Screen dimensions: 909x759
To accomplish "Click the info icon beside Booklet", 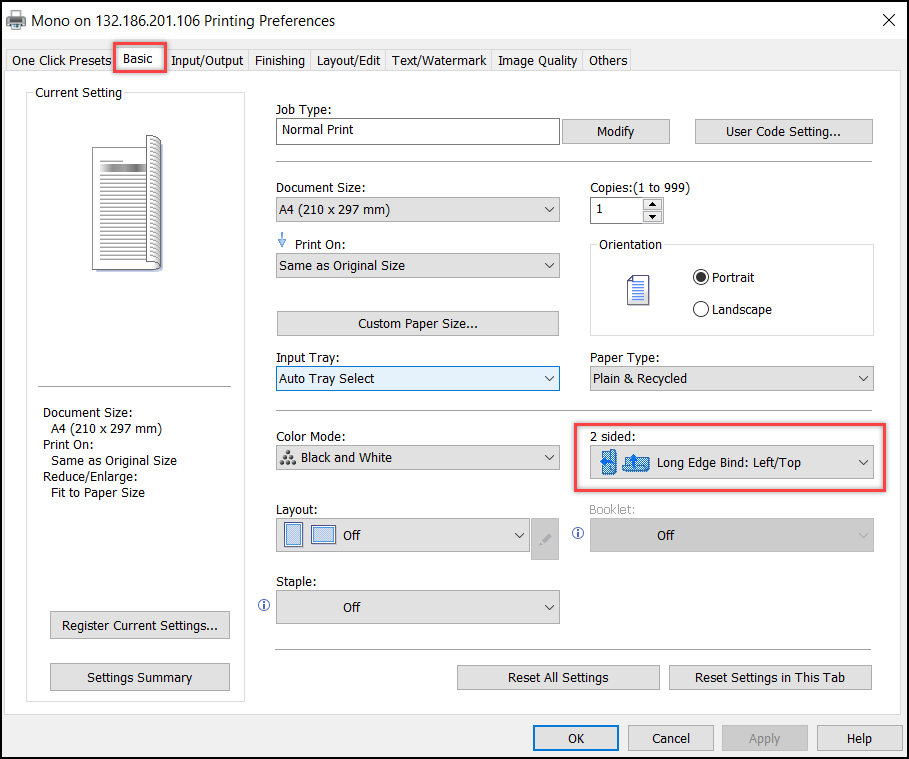I will (577, 533).
